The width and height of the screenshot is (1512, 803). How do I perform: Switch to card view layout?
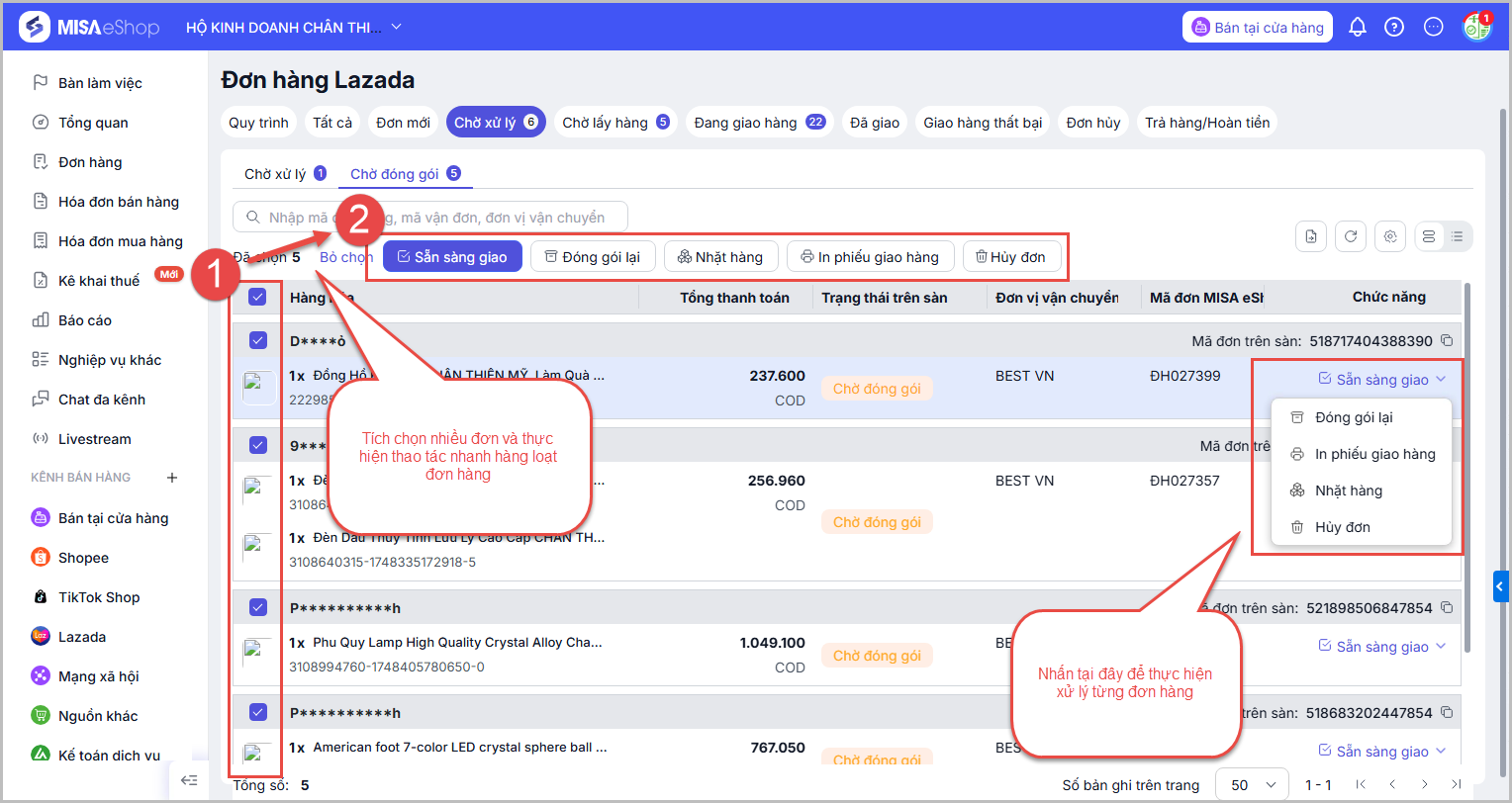point(1429,236)
